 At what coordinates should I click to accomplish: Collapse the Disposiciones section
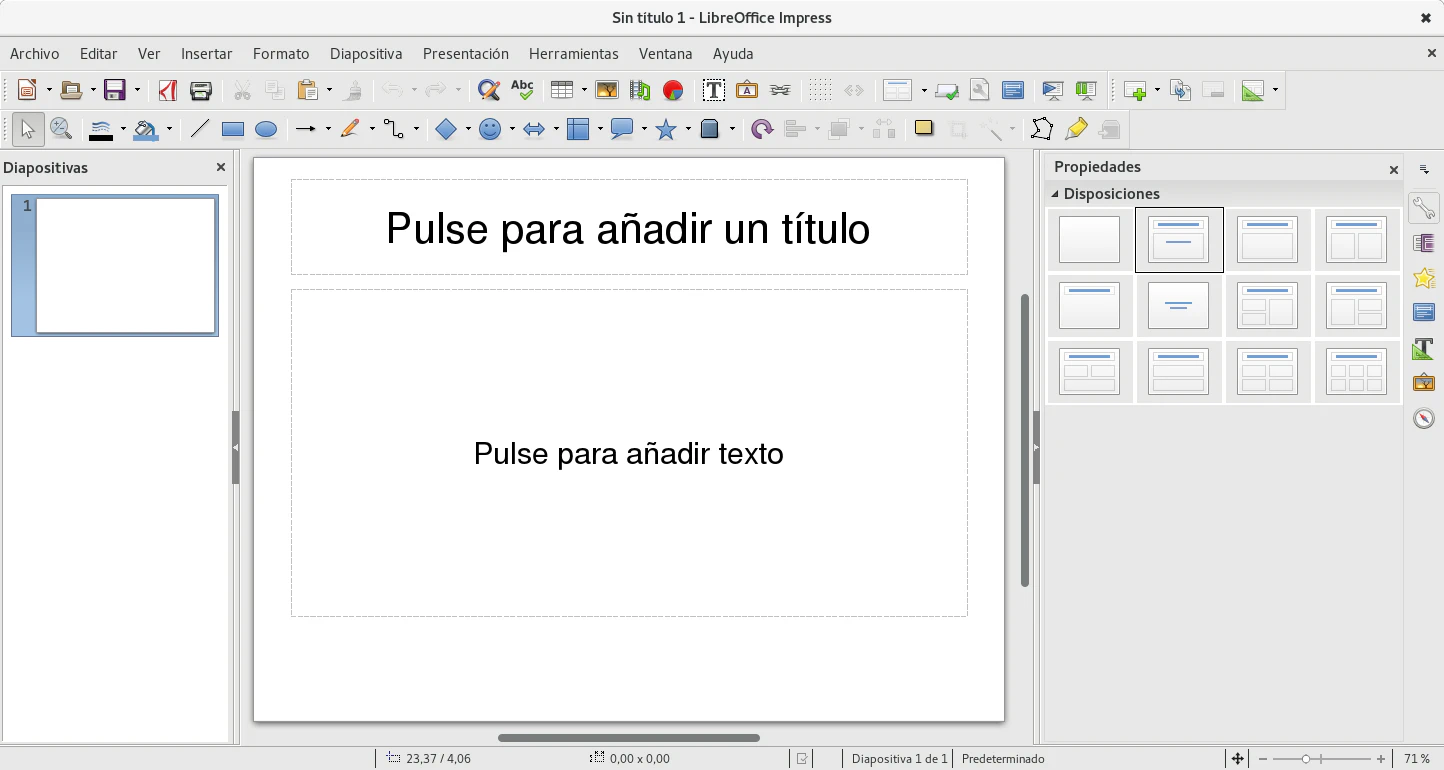pos(1054,194)
